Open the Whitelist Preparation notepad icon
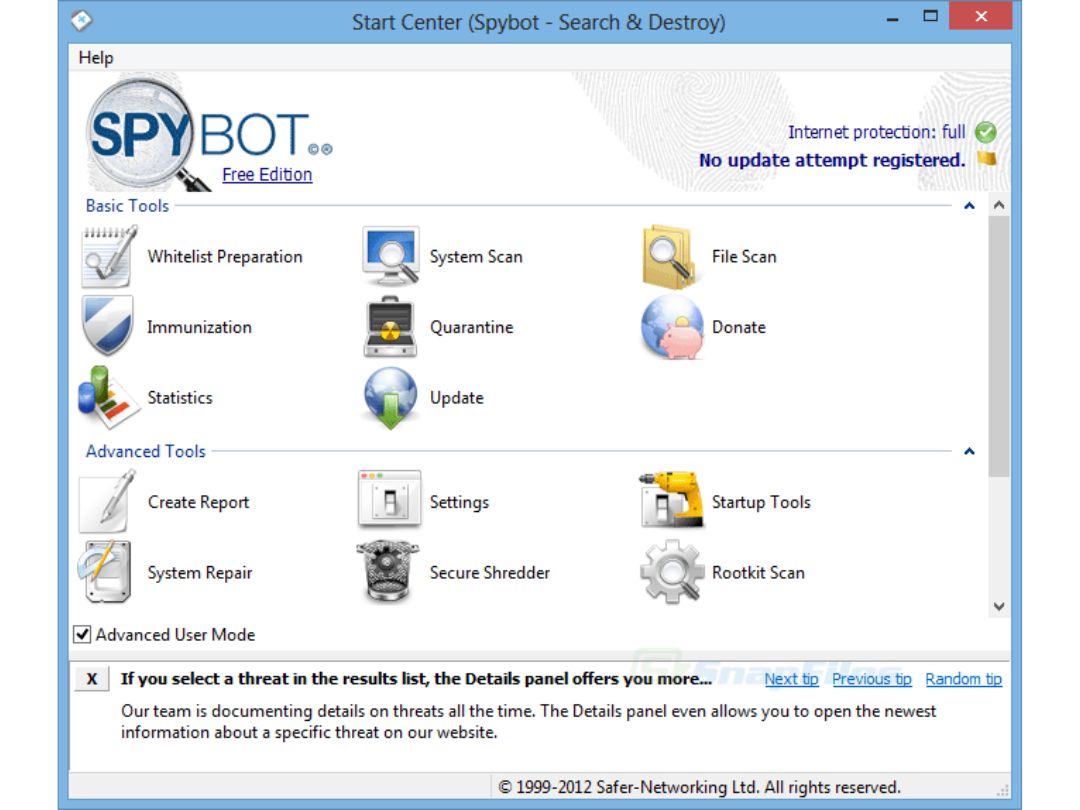 click(108, 256)
